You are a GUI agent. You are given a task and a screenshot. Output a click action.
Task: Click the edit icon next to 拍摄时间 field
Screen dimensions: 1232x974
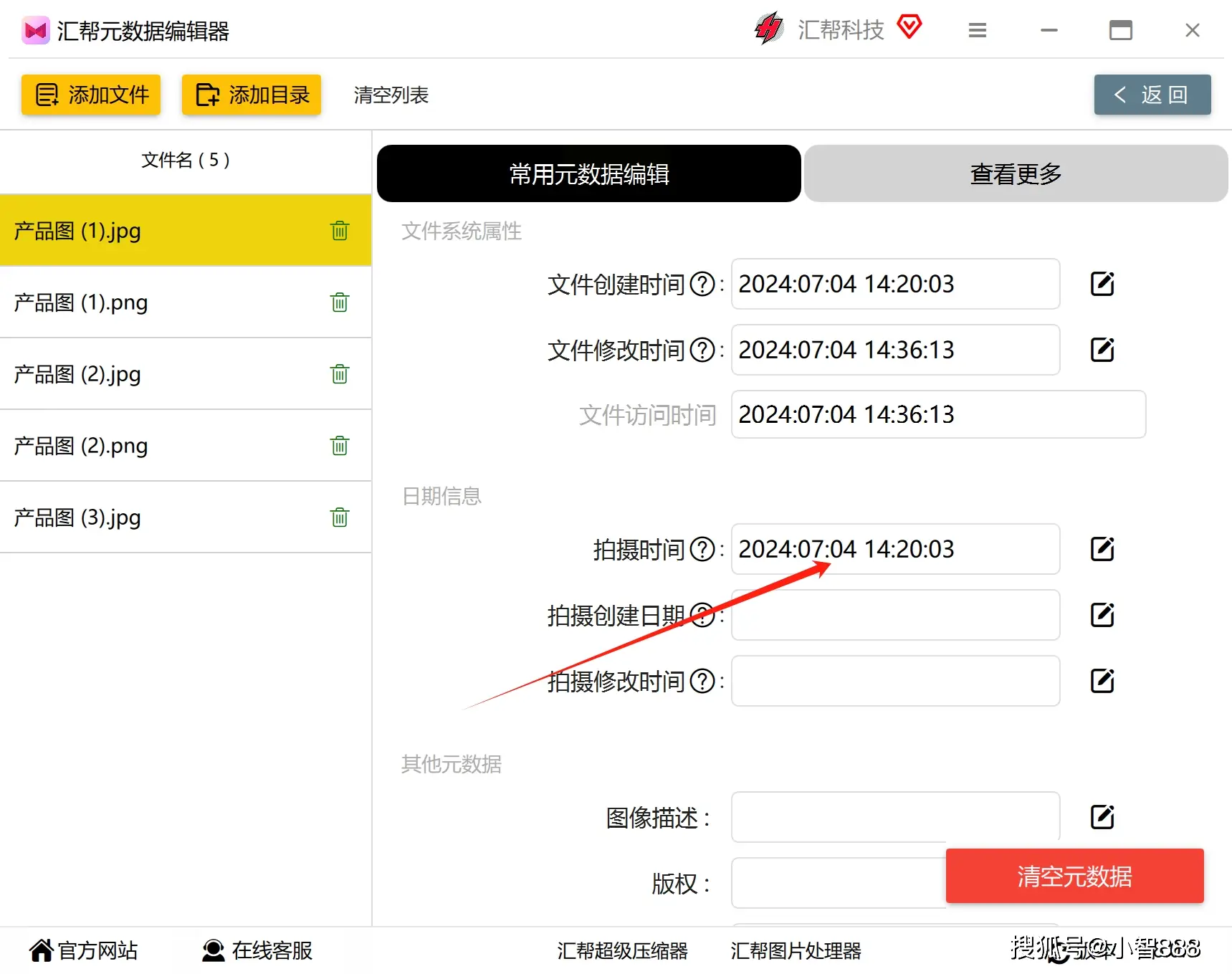(x=1102, y=549)
